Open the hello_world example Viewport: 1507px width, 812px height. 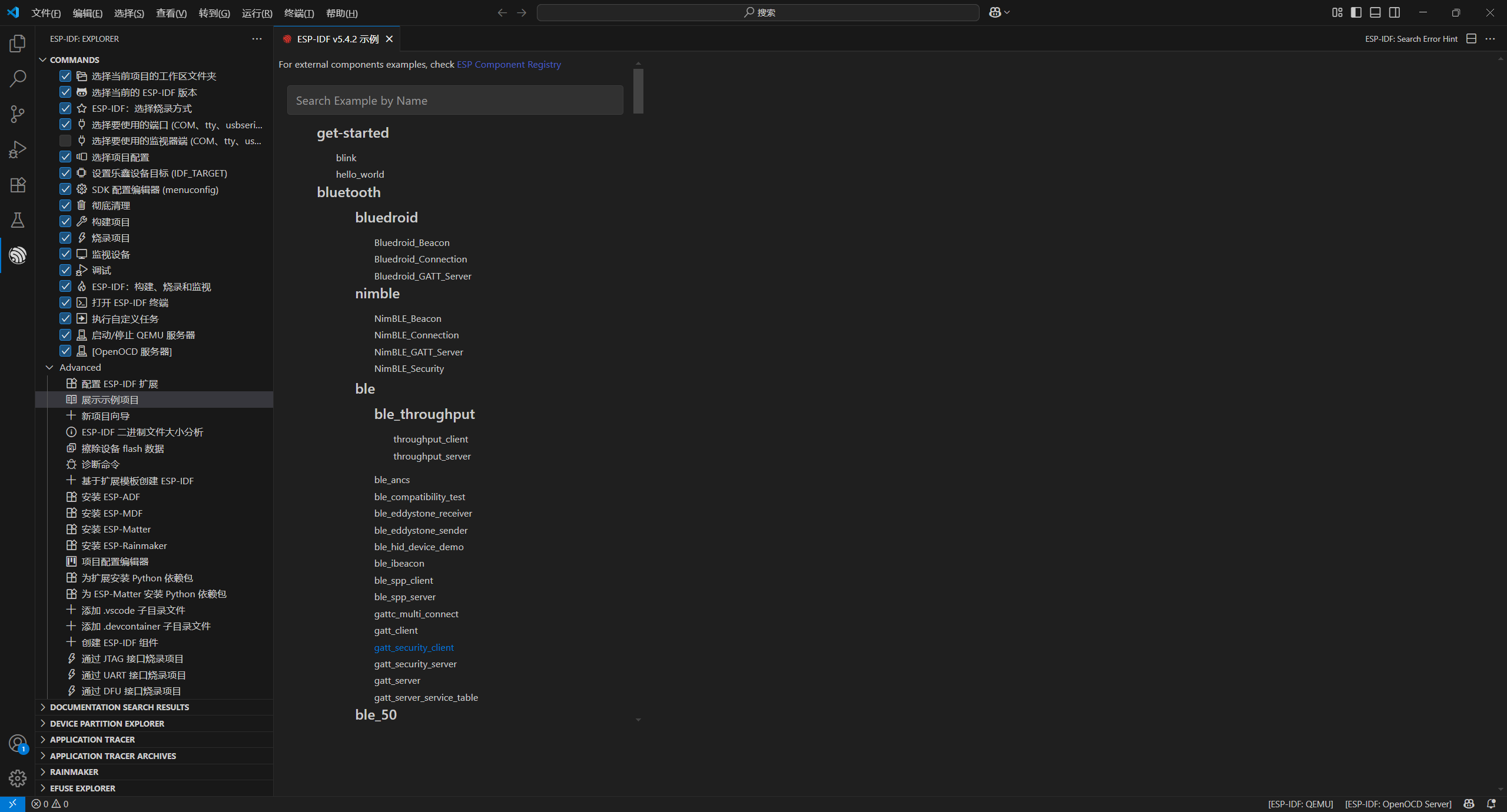pos(360,174)
